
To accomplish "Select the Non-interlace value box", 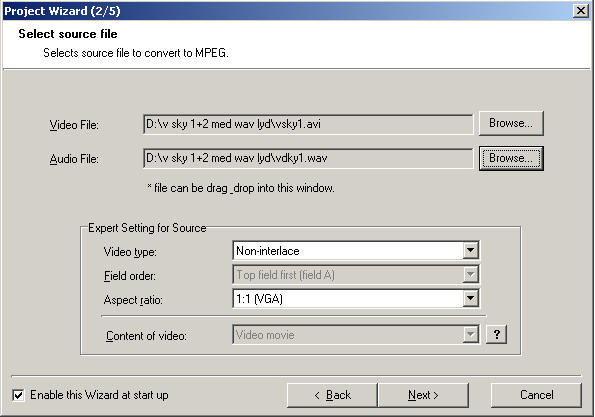I will click(348, 250).
